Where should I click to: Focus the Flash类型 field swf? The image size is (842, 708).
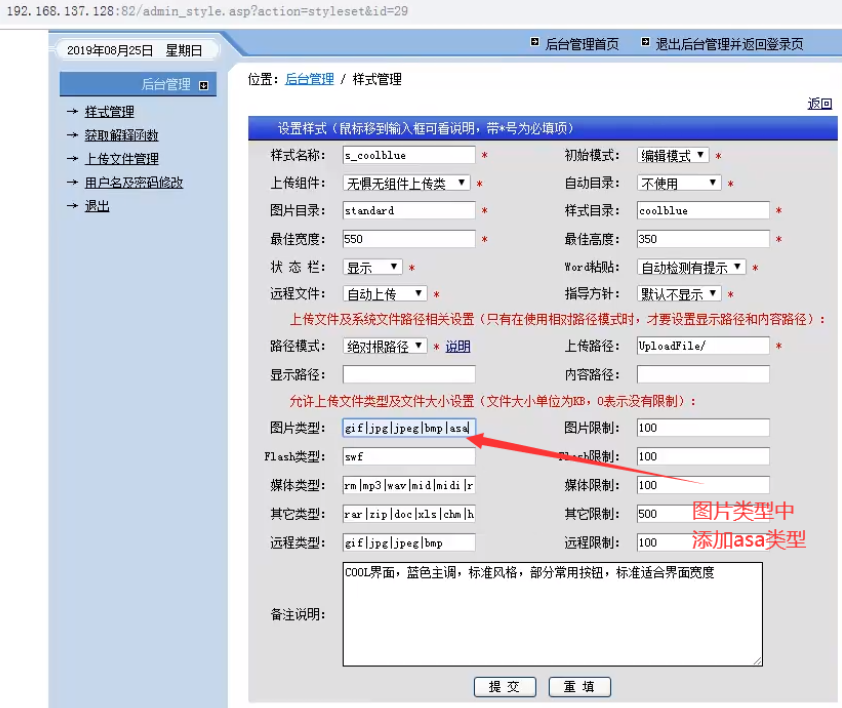tap(409, 456)
